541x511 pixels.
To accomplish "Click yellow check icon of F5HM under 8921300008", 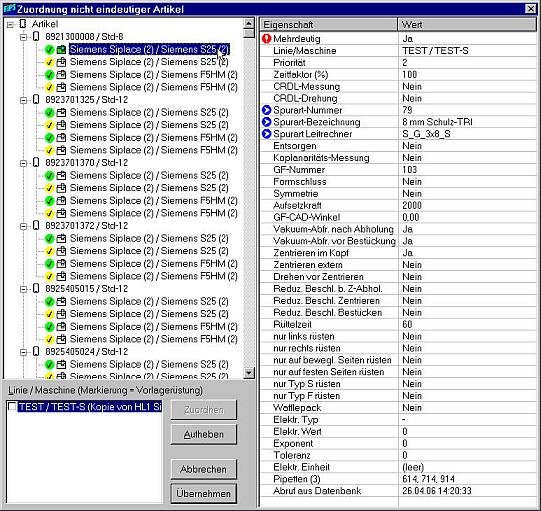I will (50, 87).
